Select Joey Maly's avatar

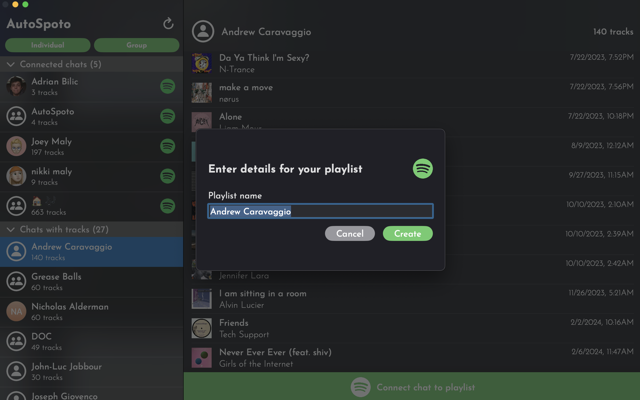pos(16,146)
